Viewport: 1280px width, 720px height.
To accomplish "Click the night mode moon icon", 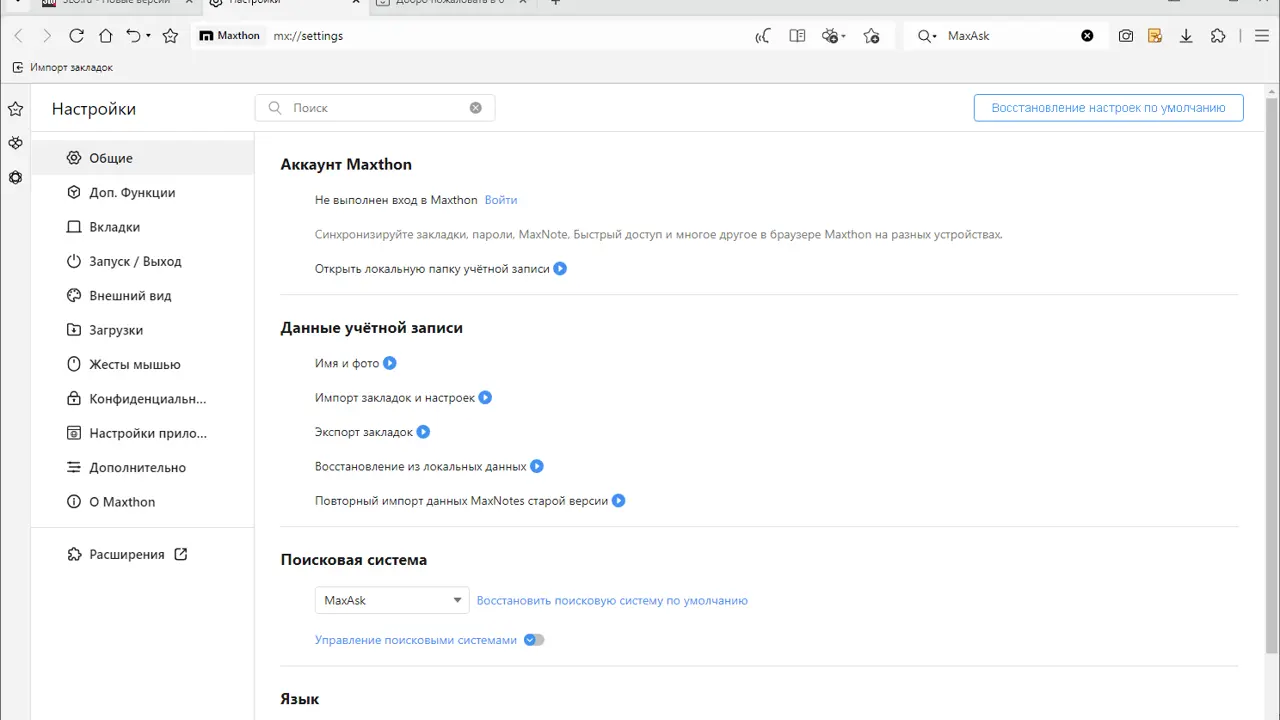I will [763, 36].
